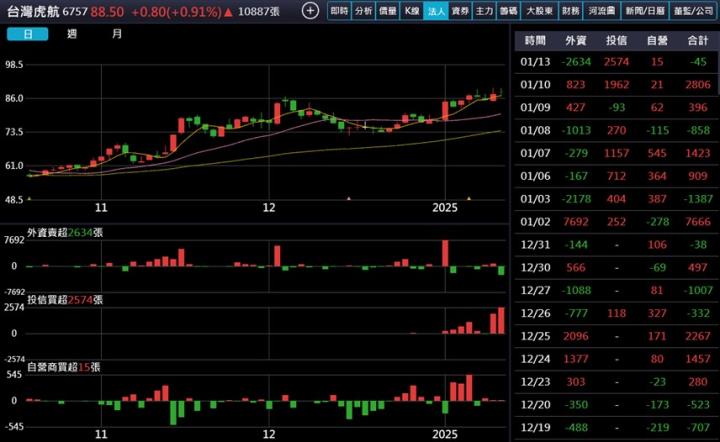Open the 大股東 tab
Image resolution: width=720 pixels, height=442 pixels.
[539, 11]
